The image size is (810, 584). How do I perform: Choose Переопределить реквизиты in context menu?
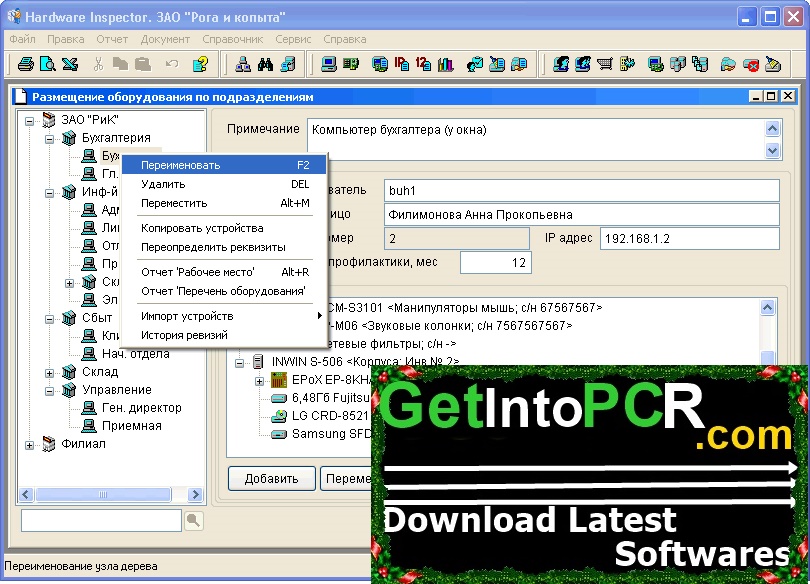coord(224,247)
